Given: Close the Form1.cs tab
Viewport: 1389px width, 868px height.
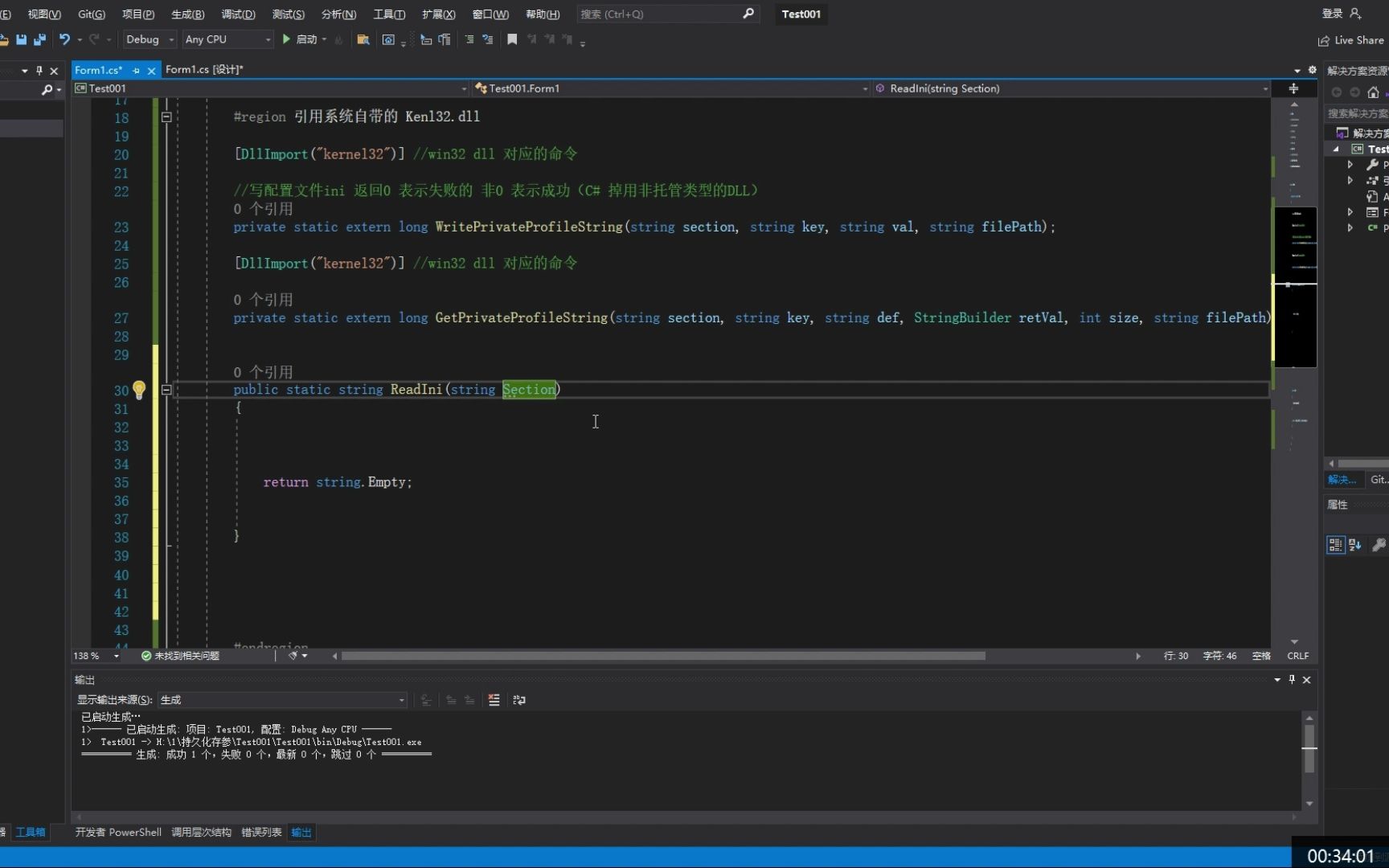Looking at the screenshot, I should point(151,71).
